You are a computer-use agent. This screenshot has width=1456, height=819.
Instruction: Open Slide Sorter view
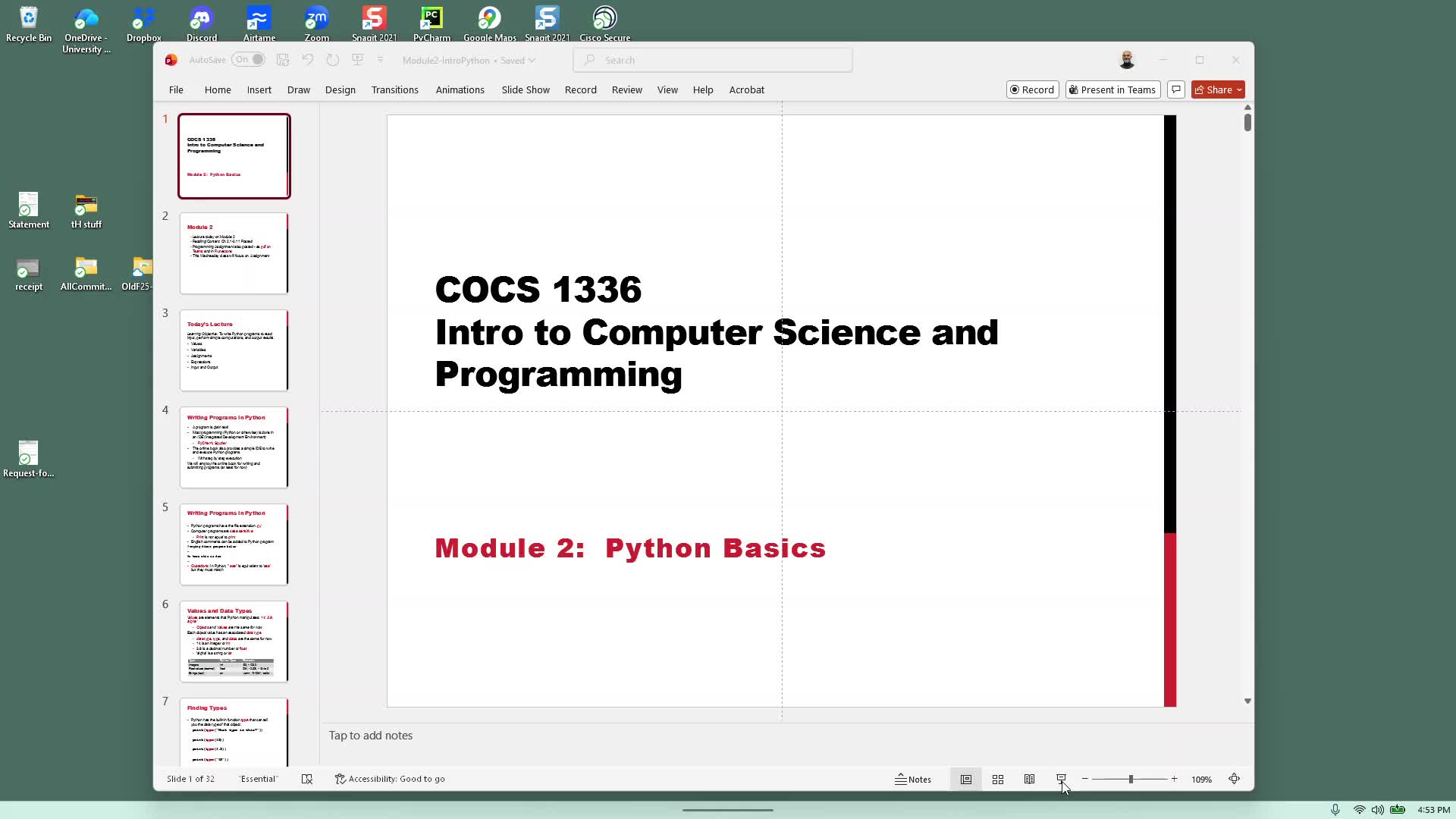tap(998, 780)
